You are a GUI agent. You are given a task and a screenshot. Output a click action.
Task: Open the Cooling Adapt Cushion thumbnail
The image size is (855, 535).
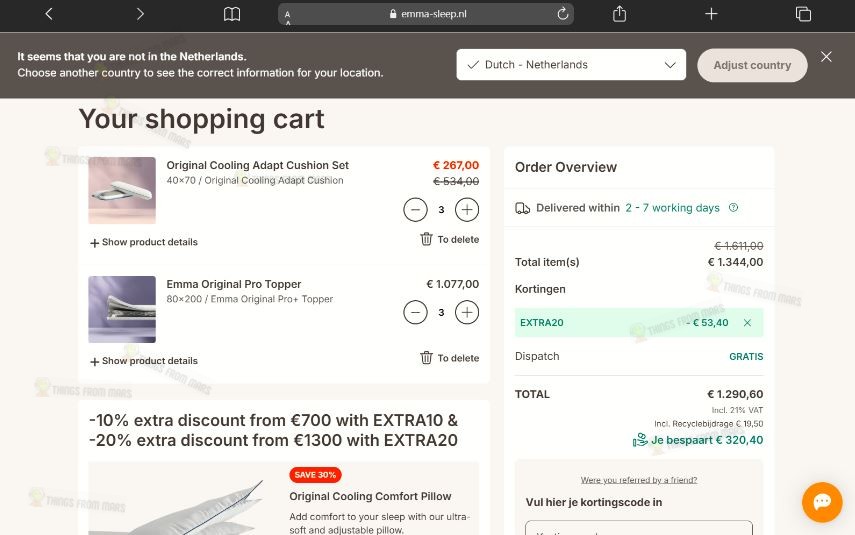pos(122,190)
